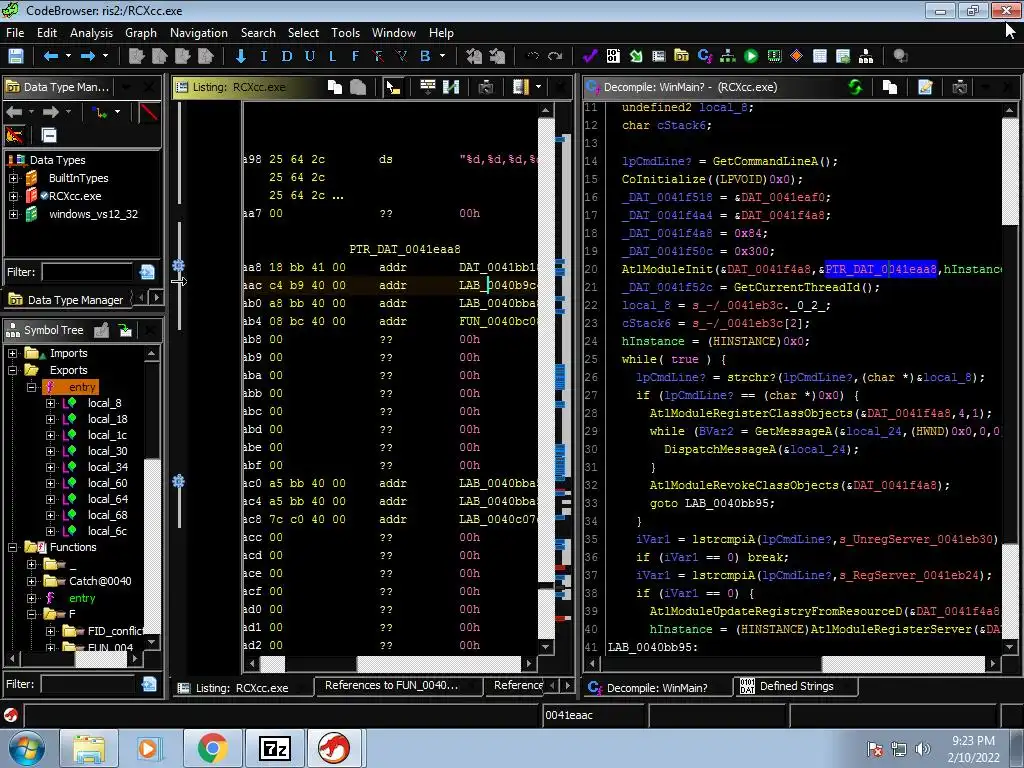The image size is (1024, 768).
Task: Open Decompiler via Cf toolbar icon
Action: coord(705,56)
